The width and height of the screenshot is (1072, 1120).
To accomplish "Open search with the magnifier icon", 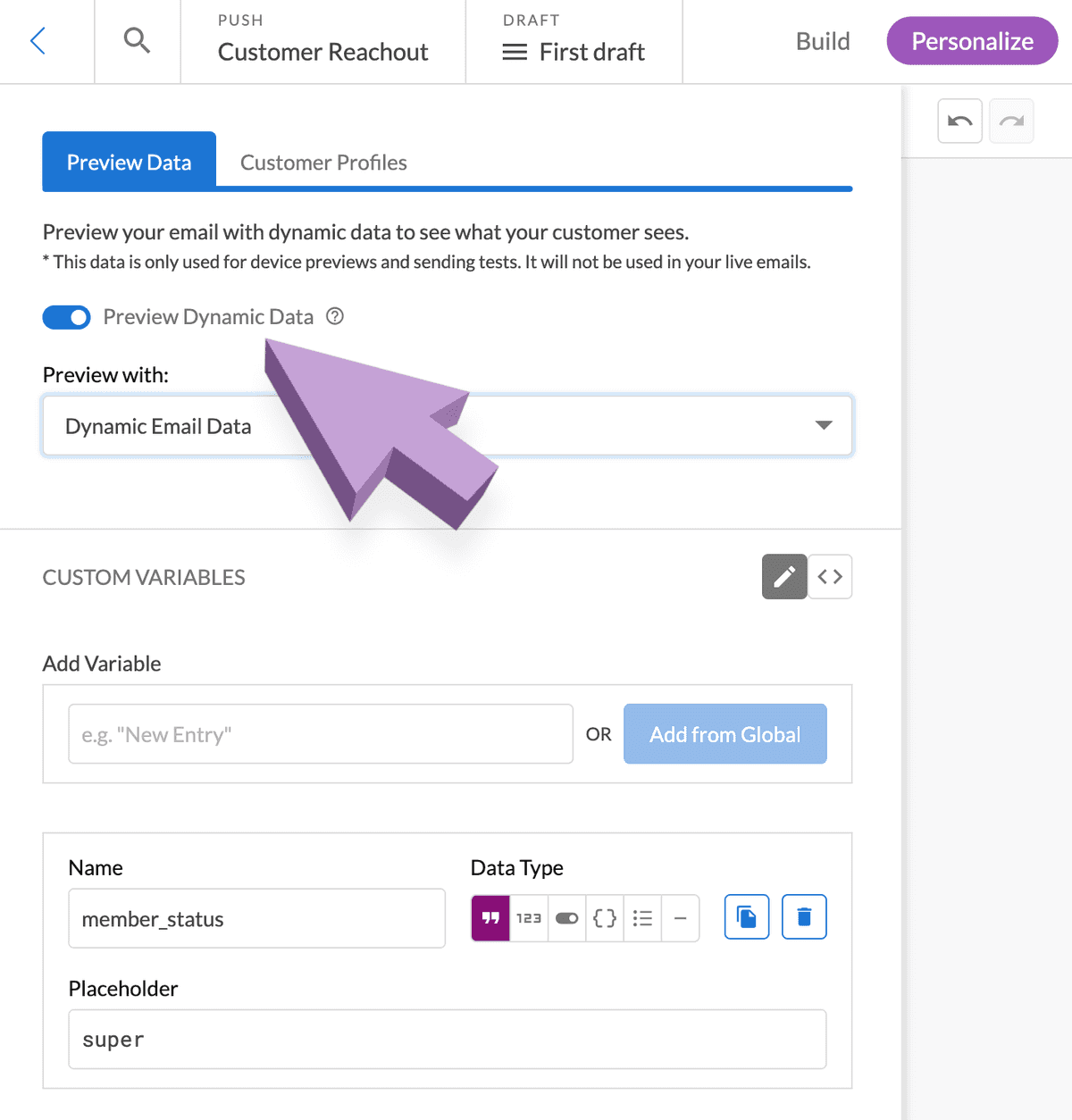I will [137, 40].
